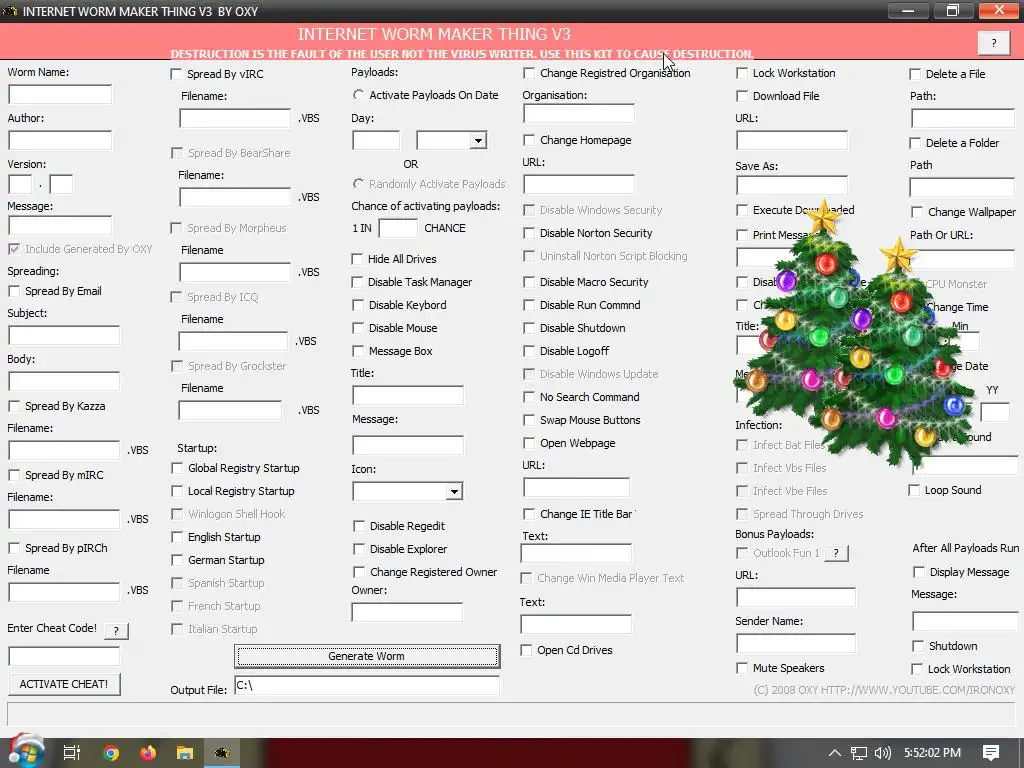Image resolution: width=1024 pixels, height=768 pixels.
Task: Enable Open Cd Drives checkbox
Action: click(x=526, y=650)
